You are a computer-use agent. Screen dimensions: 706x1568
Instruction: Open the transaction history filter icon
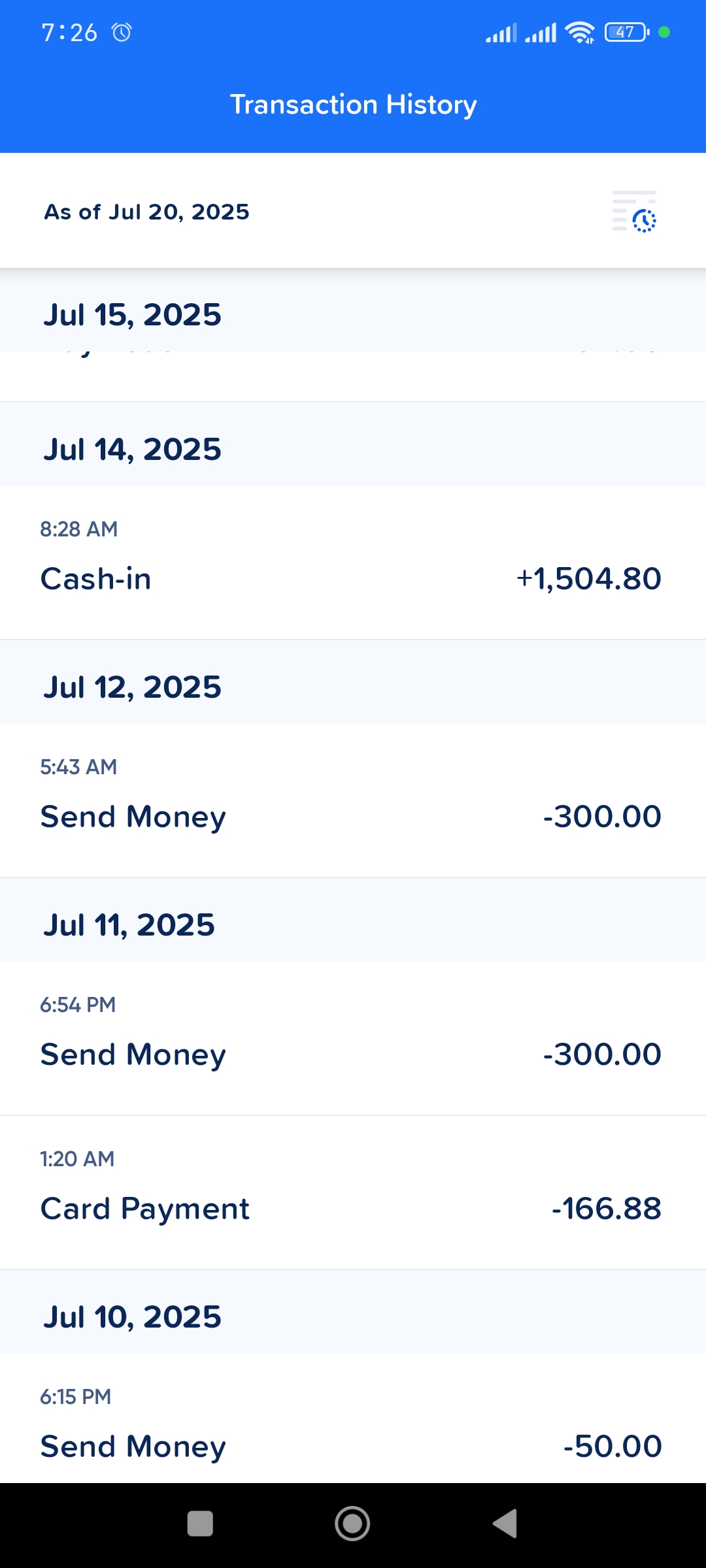634,212
